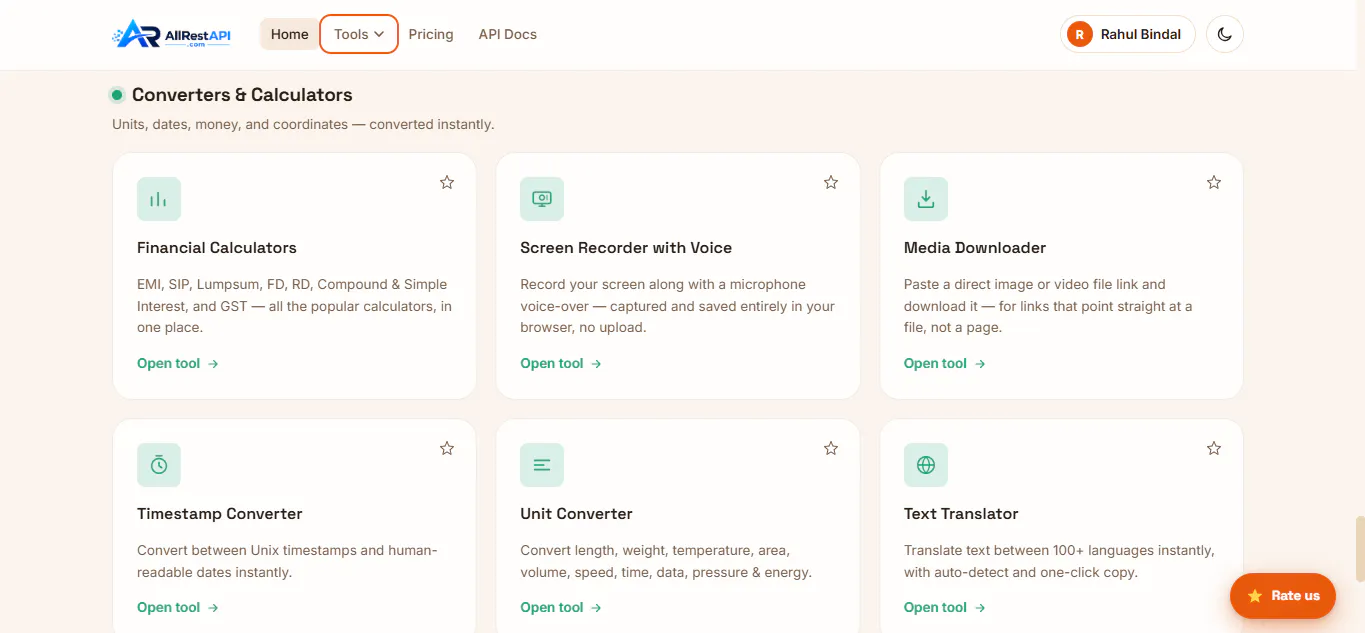Click the Rate us button
Viewport: 1365px width, 633px height.
pyautogui.click(x=1283, y=596)
